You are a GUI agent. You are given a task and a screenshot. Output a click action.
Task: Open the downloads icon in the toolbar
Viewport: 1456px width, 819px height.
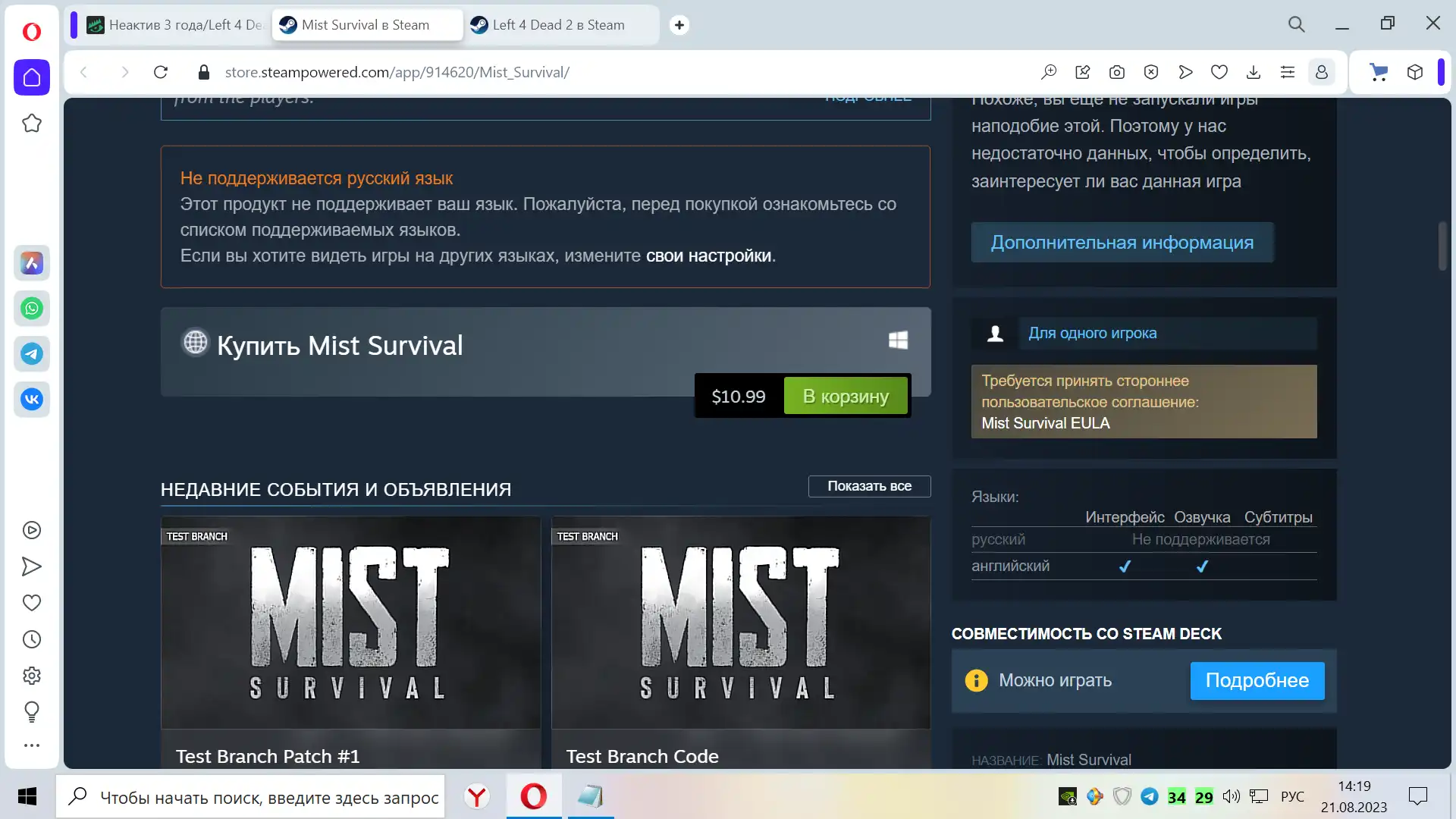tap(1254, 72)
